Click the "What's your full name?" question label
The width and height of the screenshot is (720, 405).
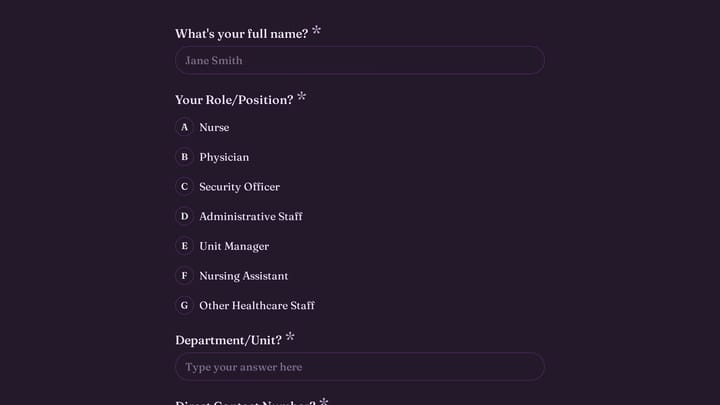242,34
